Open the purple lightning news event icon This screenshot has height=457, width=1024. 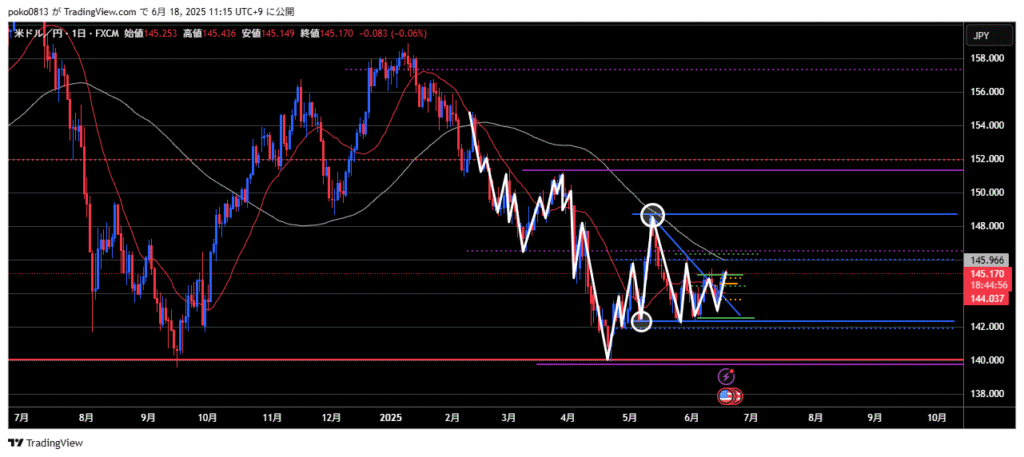(728, 377)
